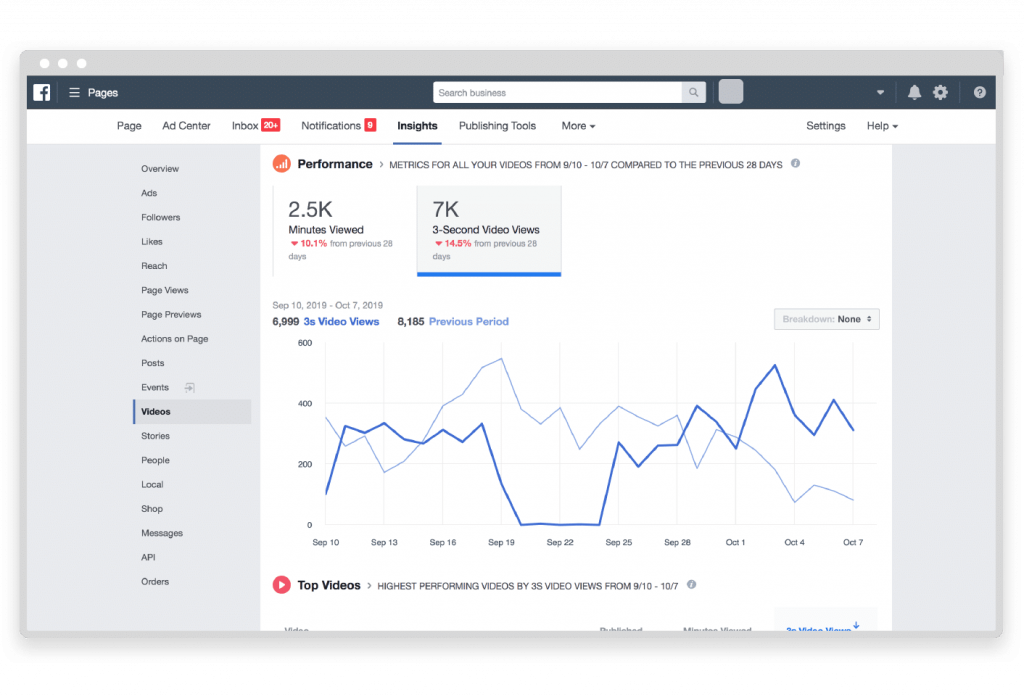Click the Facebook logo

tap(41, 91)
